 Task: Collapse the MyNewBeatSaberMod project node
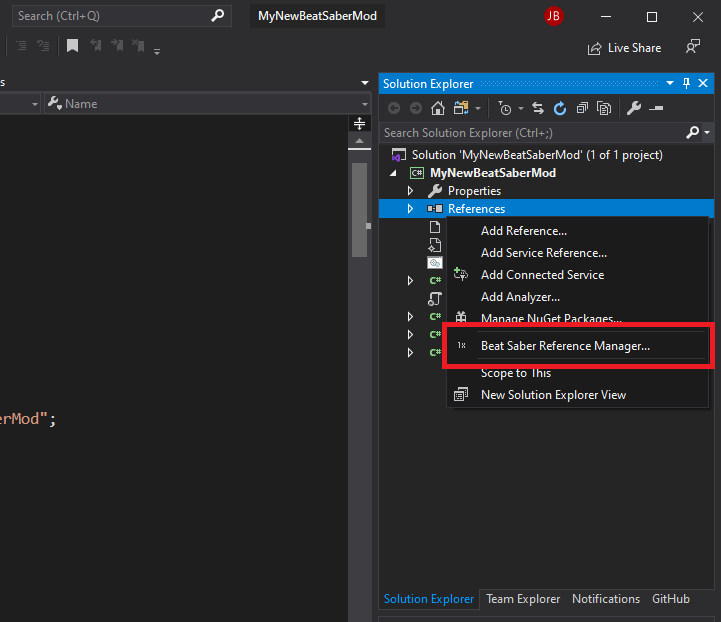pyautogui.click(x=393, y=173)
